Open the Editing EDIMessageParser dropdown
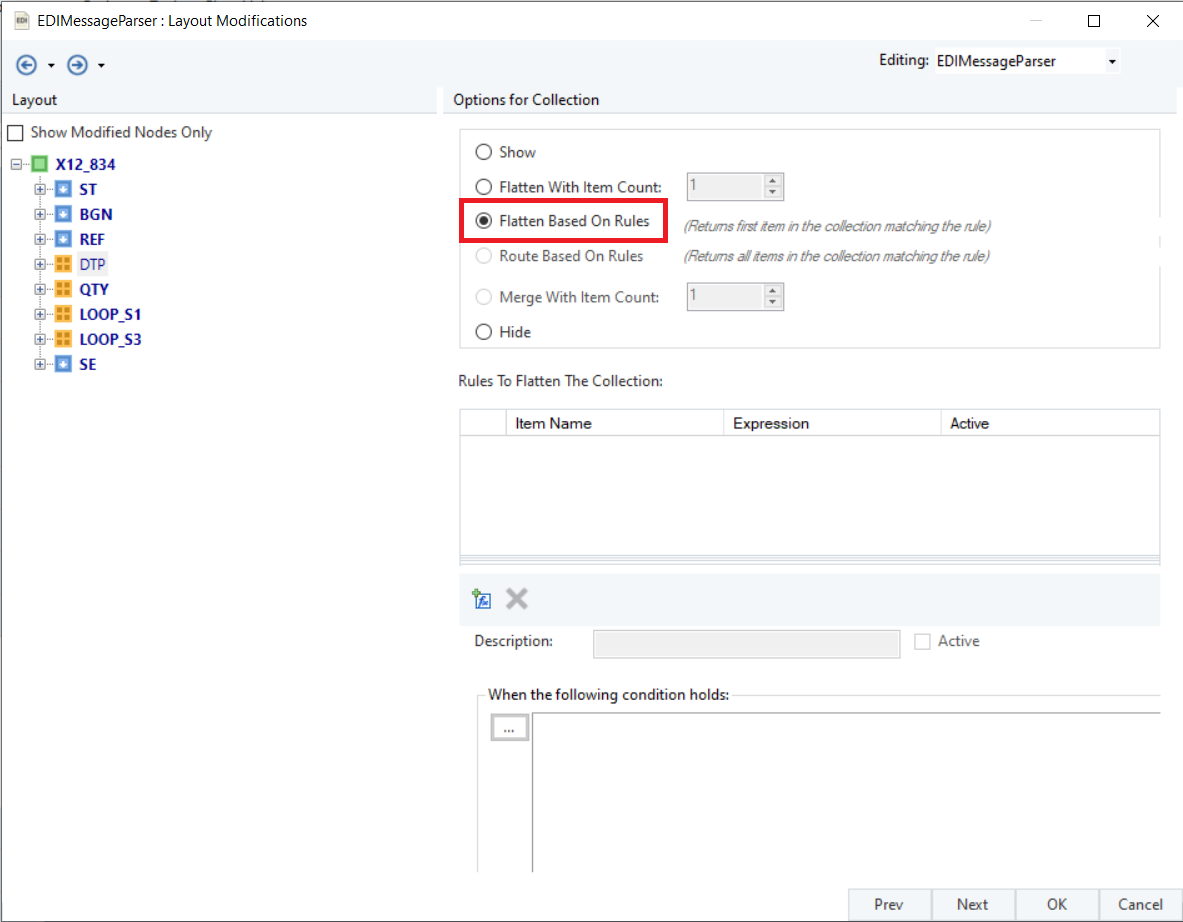The image size is (1183, 922). (x=1111, y=62)
